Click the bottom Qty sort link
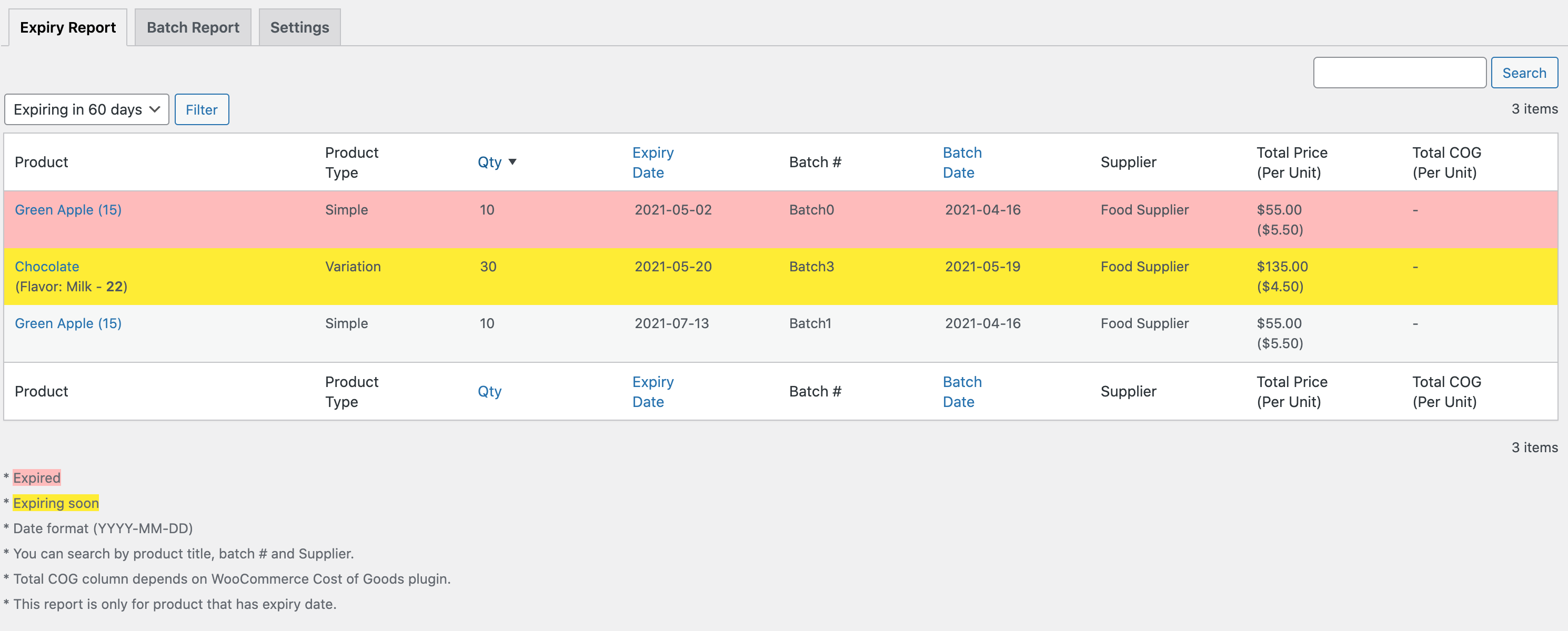 (489, 391)
